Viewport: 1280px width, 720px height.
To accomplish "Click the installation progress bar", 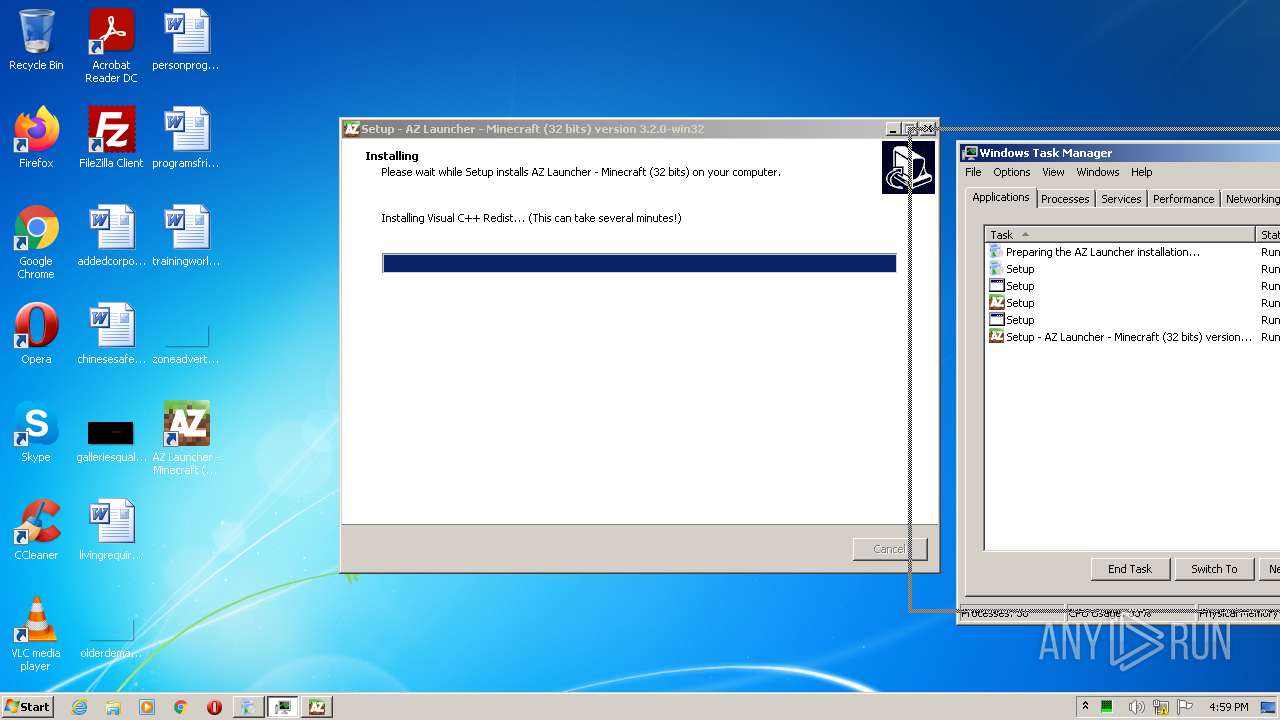I will [x=639, y=263].
